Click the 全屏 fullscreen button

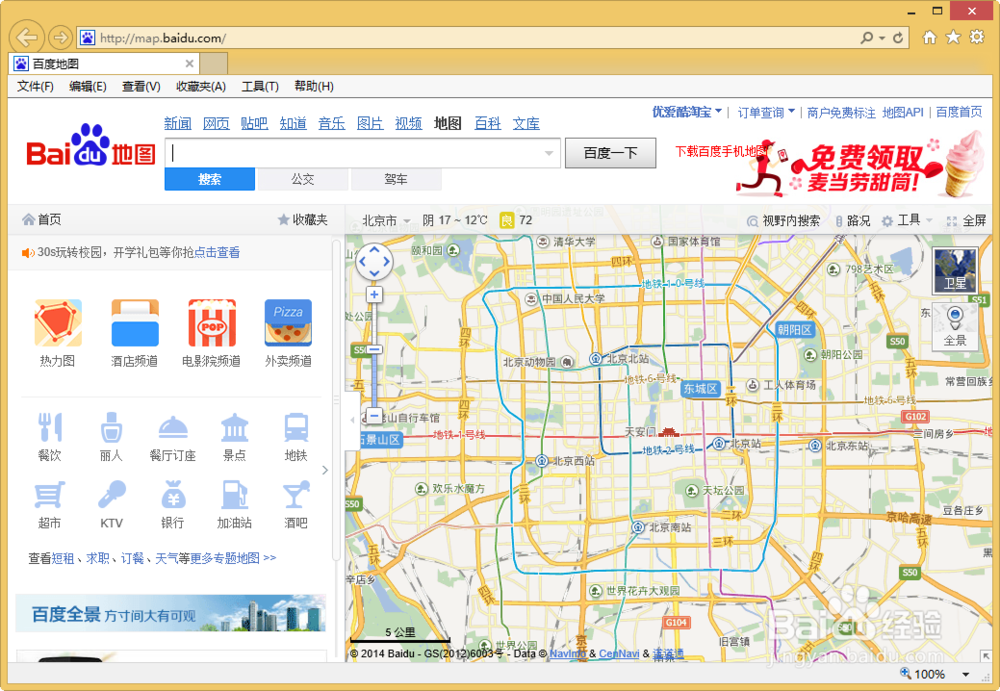click(967, 221)
